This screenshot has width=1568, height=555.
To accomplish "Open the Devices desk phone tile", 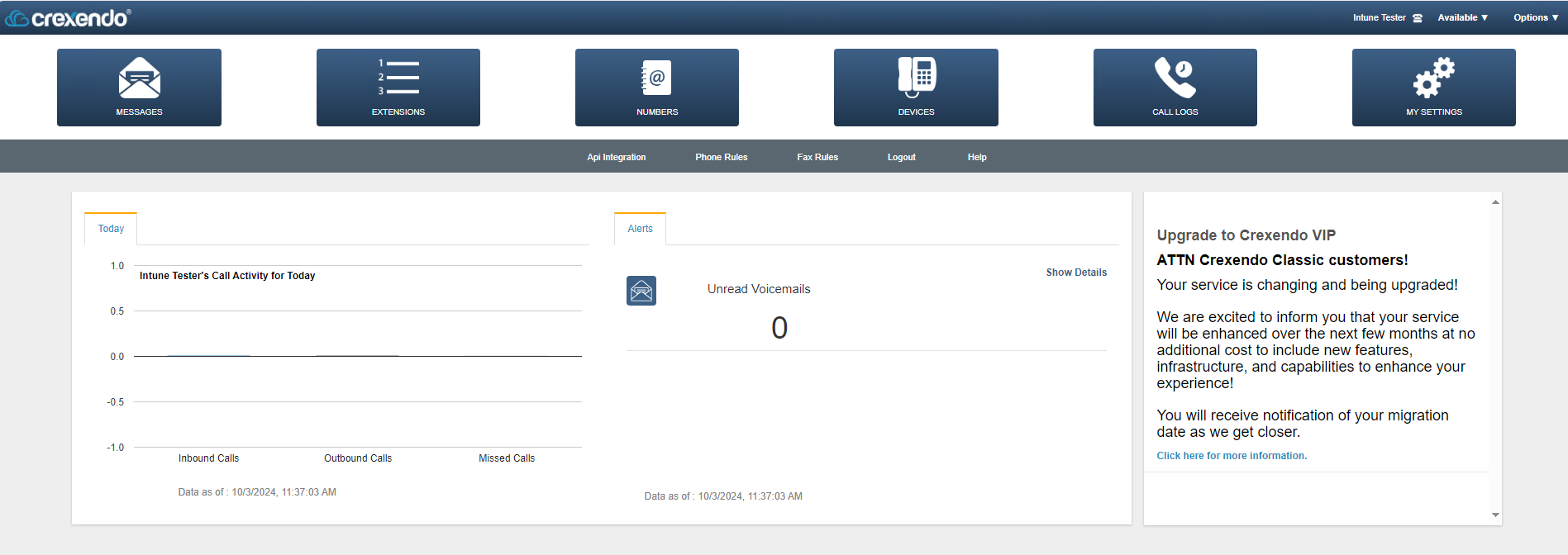I will pos(916,88).
